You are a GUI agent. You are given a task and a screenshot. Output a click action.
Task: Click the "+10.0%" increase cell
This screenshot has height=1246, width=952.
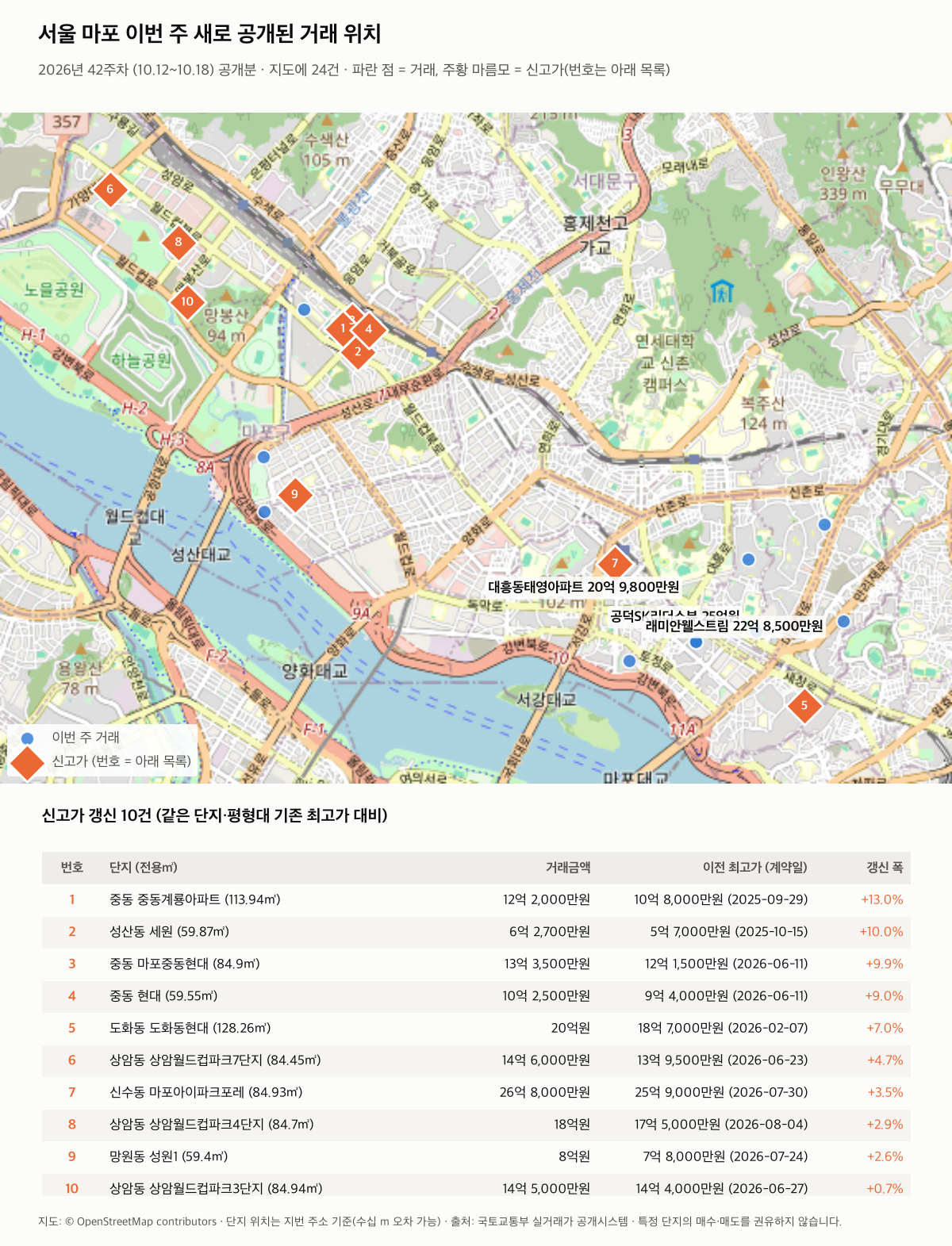[x=881, y=932]
